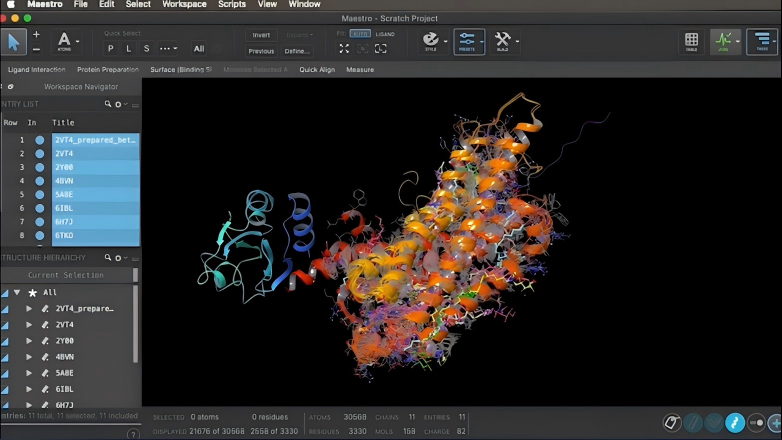Toggle inclusion circle for entry 6TKO
782x440 pixels.
coord(40,236)
